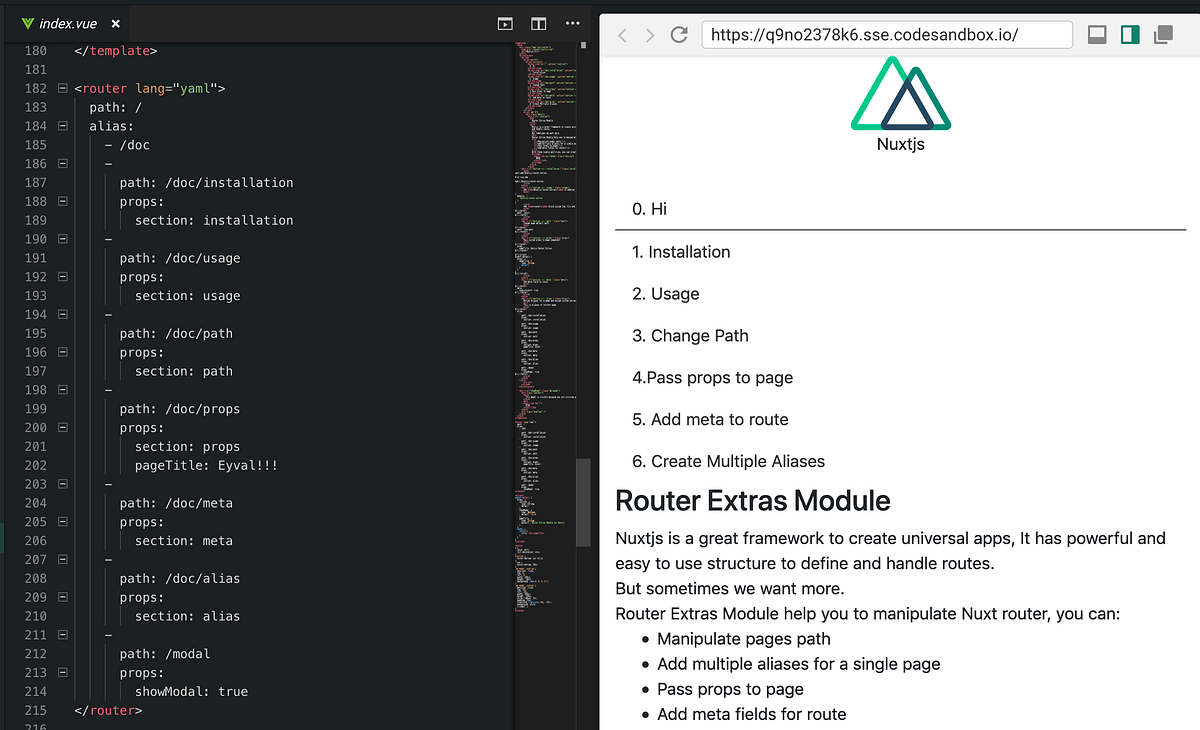Screen dimensions: 1200x730
Task: Click the '6. Create Multiple Aliases' link
Action: coord(738,461)
